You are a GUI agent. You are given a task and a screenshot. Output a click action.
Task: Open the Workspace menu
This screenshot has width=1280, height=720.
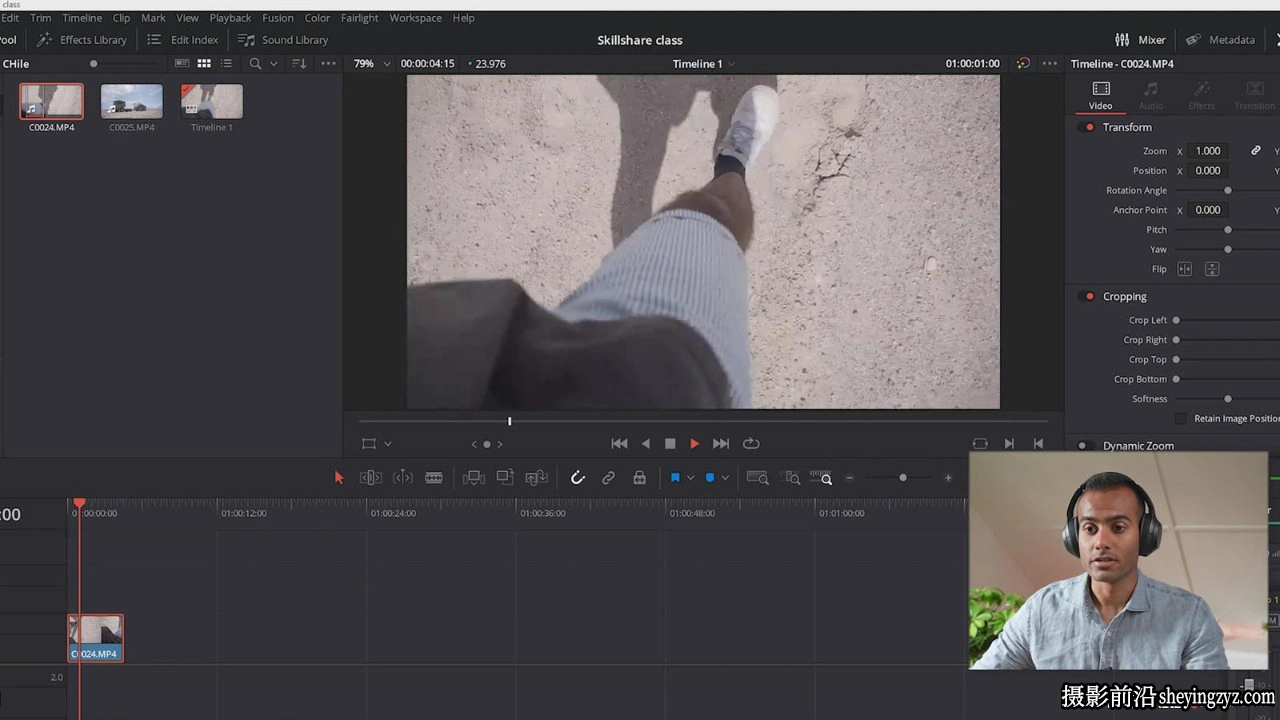coord(415,18)
